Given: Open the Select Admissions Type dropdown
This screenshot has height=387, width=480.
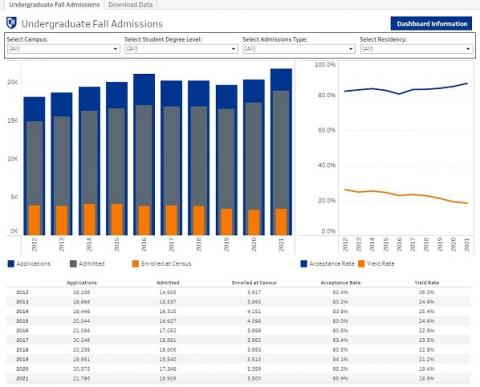Looking at the screenshot, I should (x=299, y=49).
